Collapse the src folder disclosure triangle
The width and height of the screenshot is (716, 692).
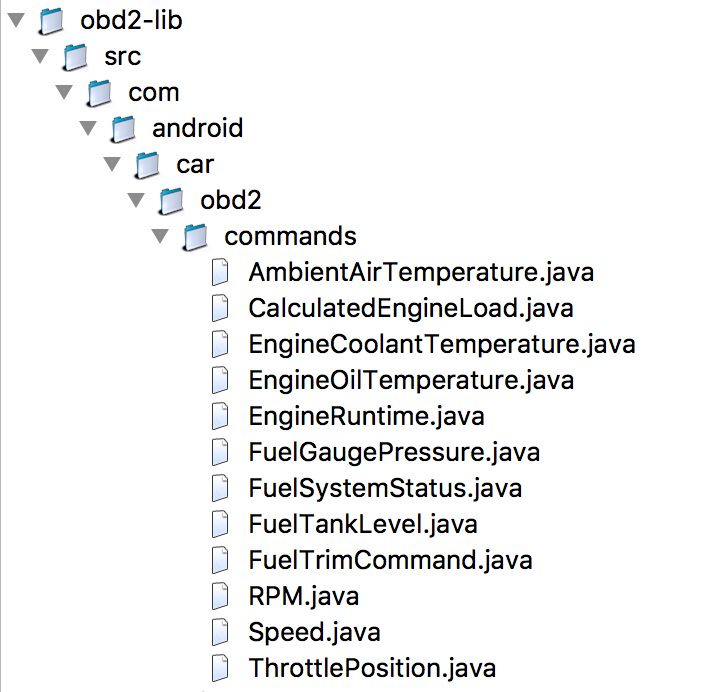pyautogui.click(x=40, y=57)
